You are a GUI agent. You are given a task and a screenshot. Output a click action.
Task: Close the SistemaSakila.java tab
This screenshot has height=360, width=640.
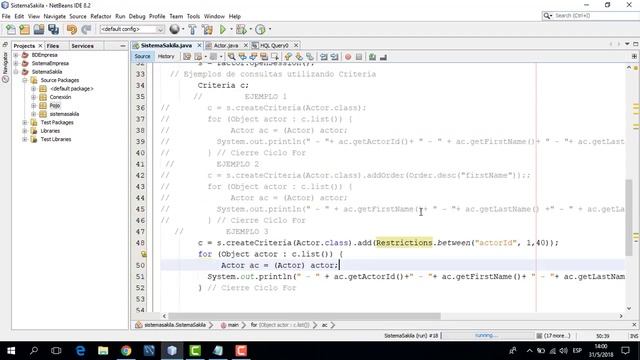coord(199,45)
